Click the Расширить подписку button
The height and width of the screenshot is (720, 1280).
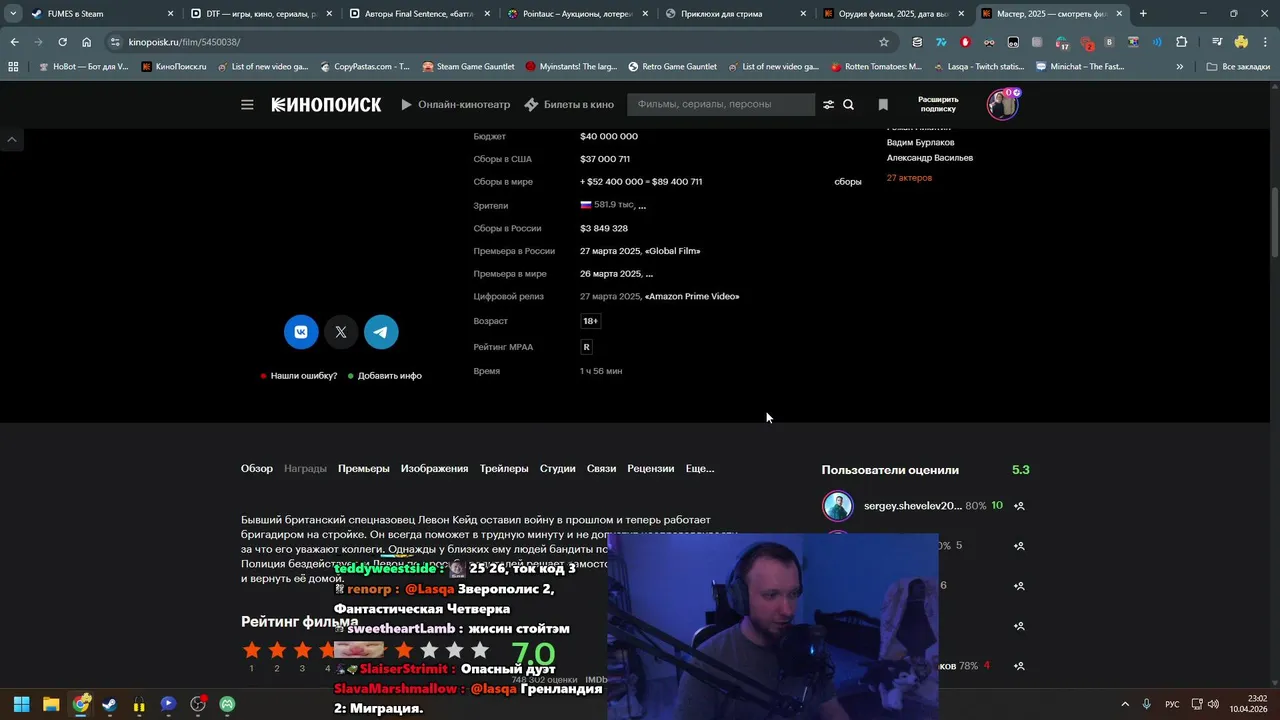938,104
